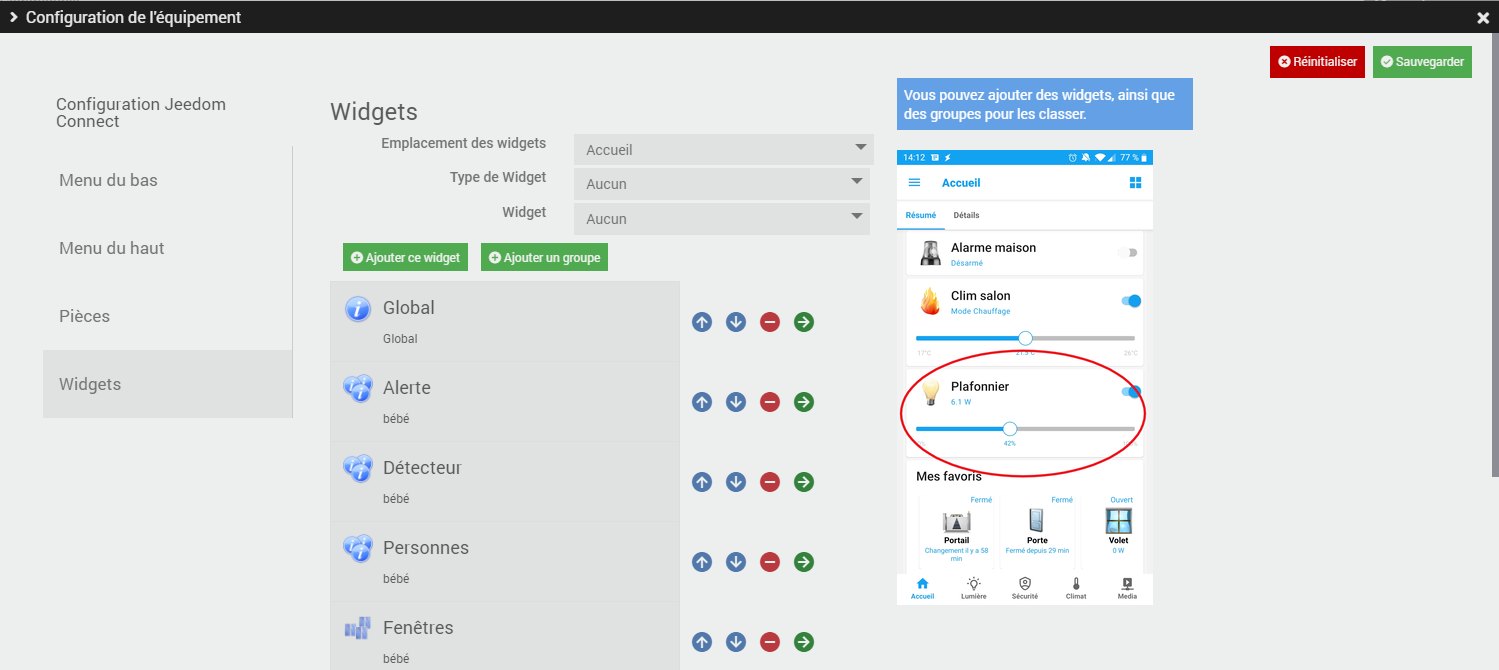Expand the Widget selection dropdown
The image size is (1499, 670).
(721, 219)
